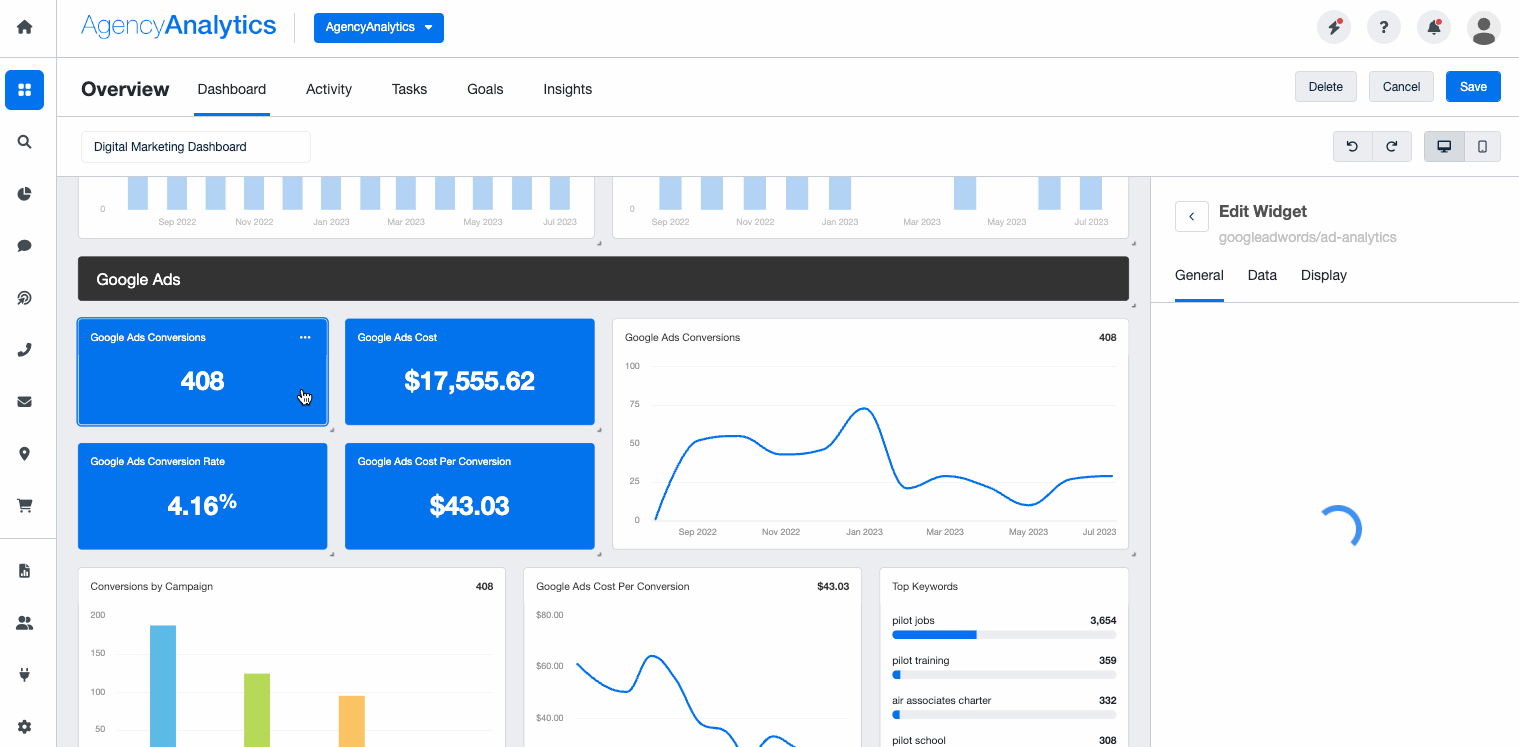Open the Insights tab

(567, 89)
